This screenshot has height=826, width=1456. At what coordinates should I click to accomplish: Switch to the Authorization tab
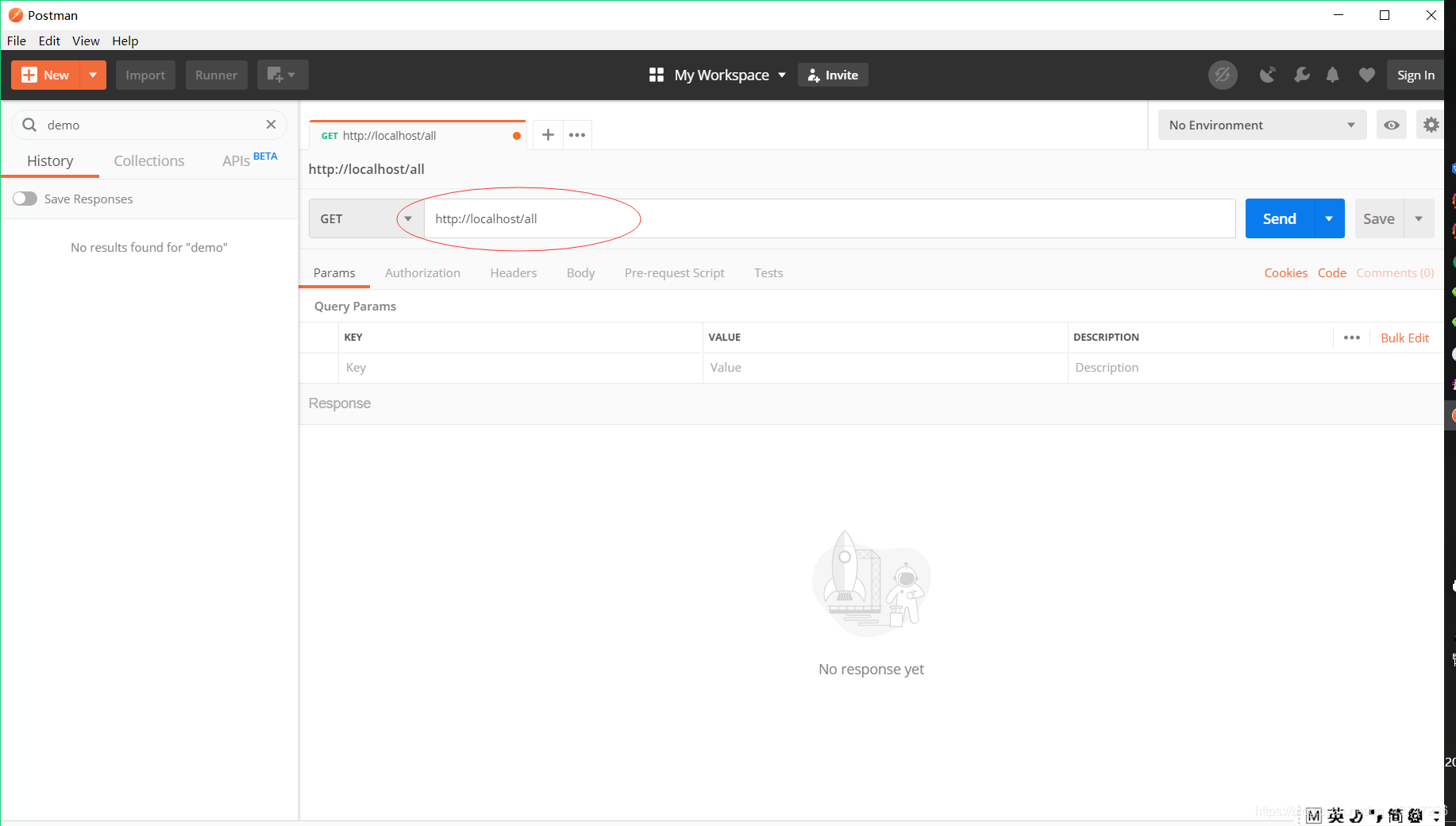pos(422,272)
